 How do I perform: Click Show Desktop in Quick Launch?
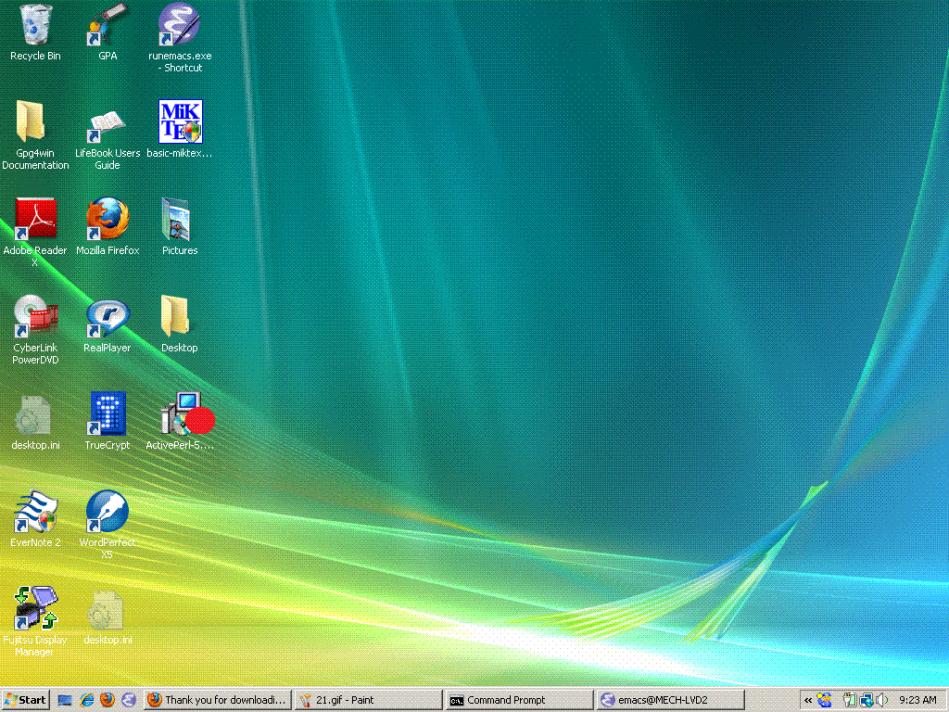[x=65, y=700]
